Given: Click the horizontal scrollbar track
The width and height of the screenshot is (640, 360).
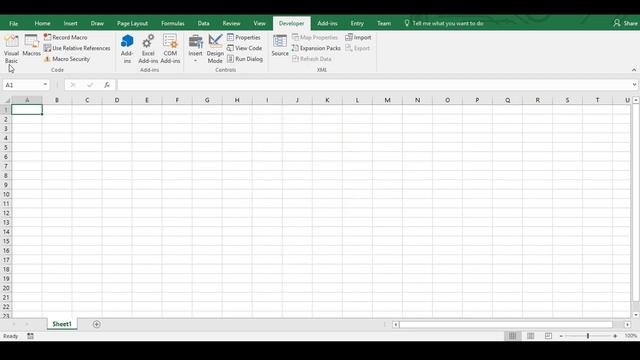Looking at the screenshot, I should click(506, 324).
